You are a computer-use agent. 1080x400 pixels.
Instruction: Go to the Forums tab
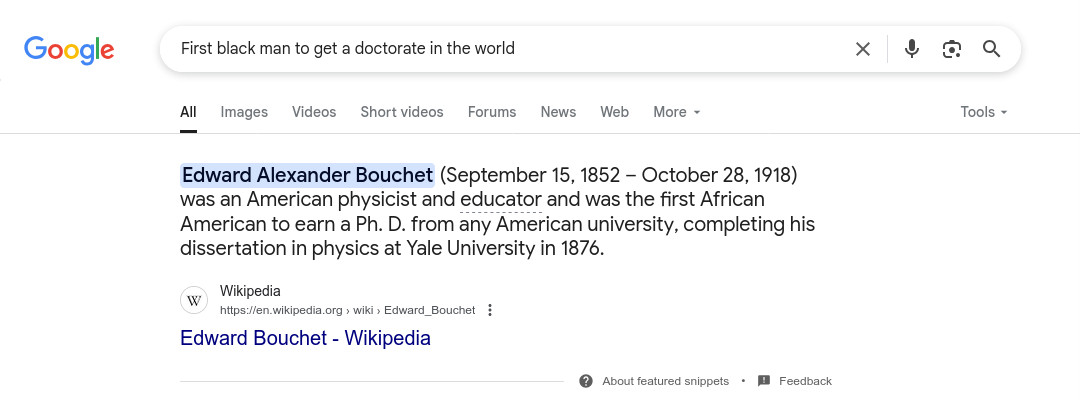492,112
